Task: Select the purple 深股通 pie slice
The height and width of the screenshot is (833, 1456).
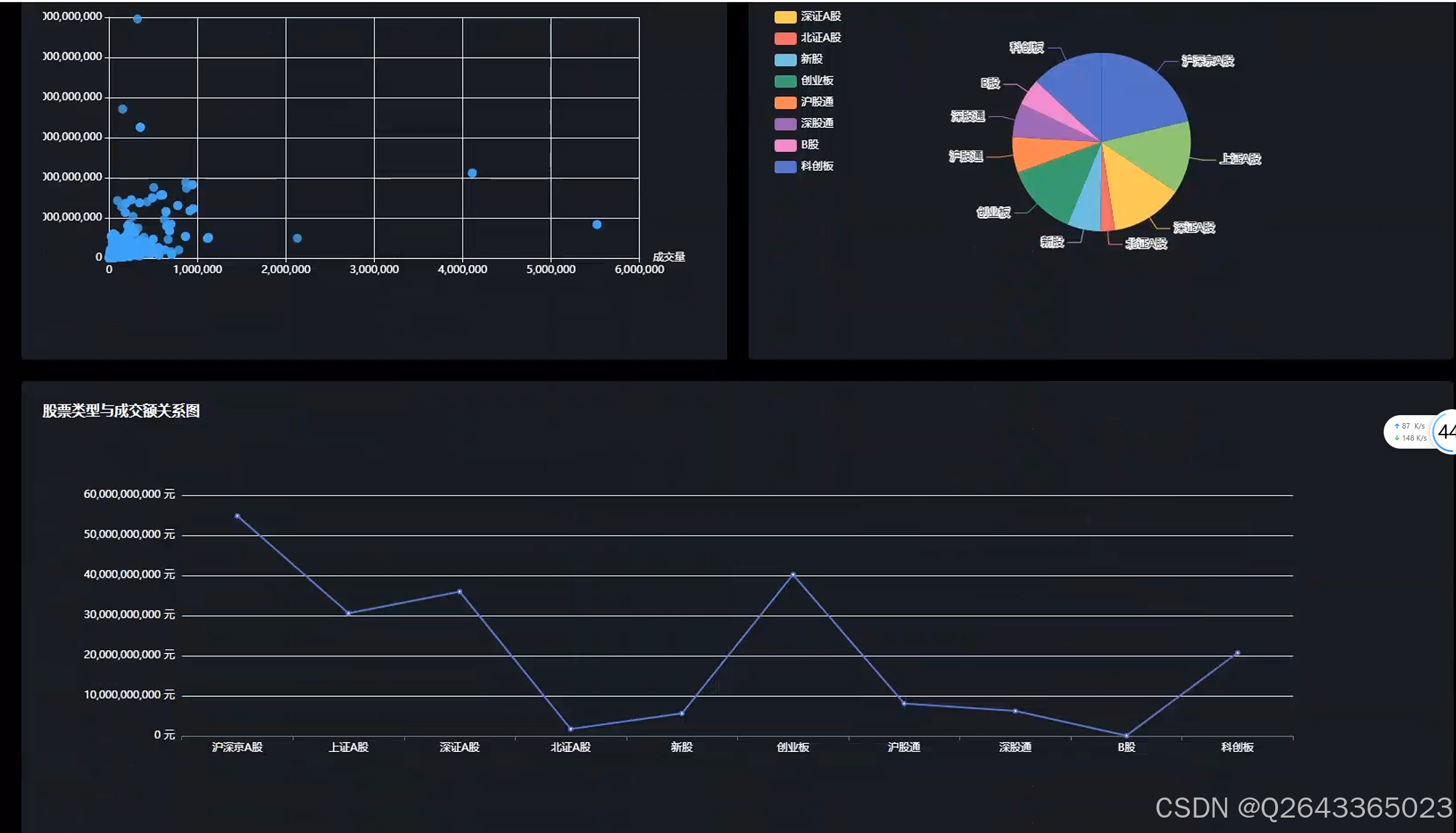Action: click(x=1045, y=126)
